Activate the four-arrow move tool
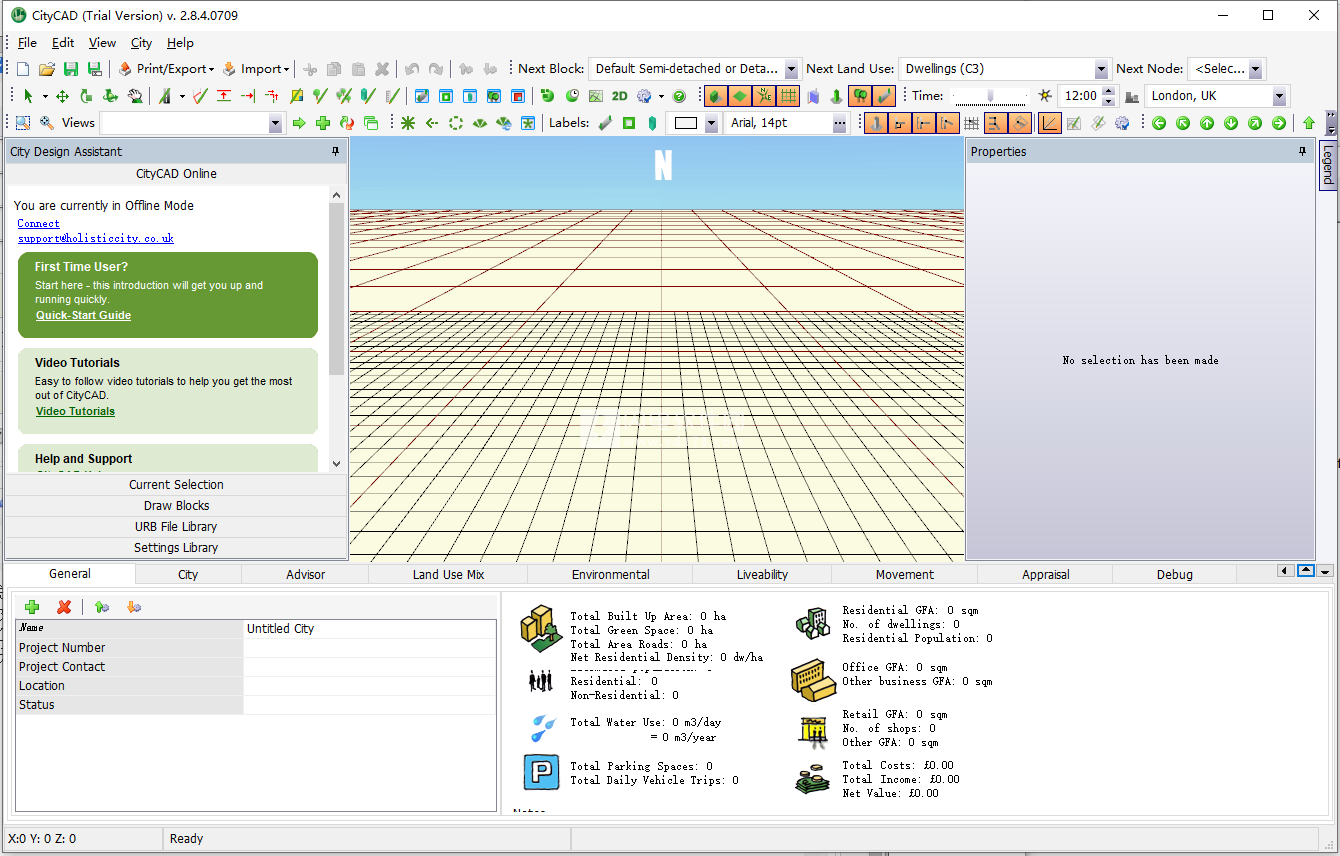This screenshot has width=1340, height=856. (62, 96)
